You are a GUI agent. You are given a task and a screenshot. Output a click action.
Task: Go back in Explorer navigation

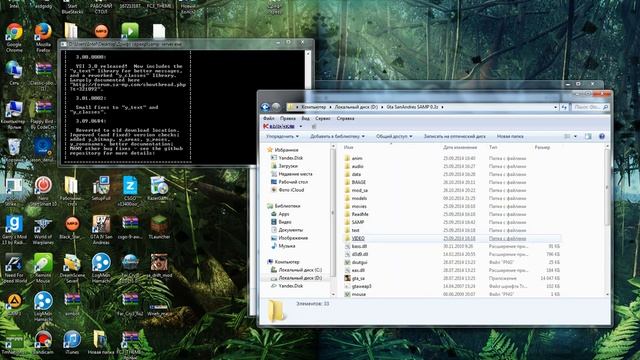pos(265,107)
